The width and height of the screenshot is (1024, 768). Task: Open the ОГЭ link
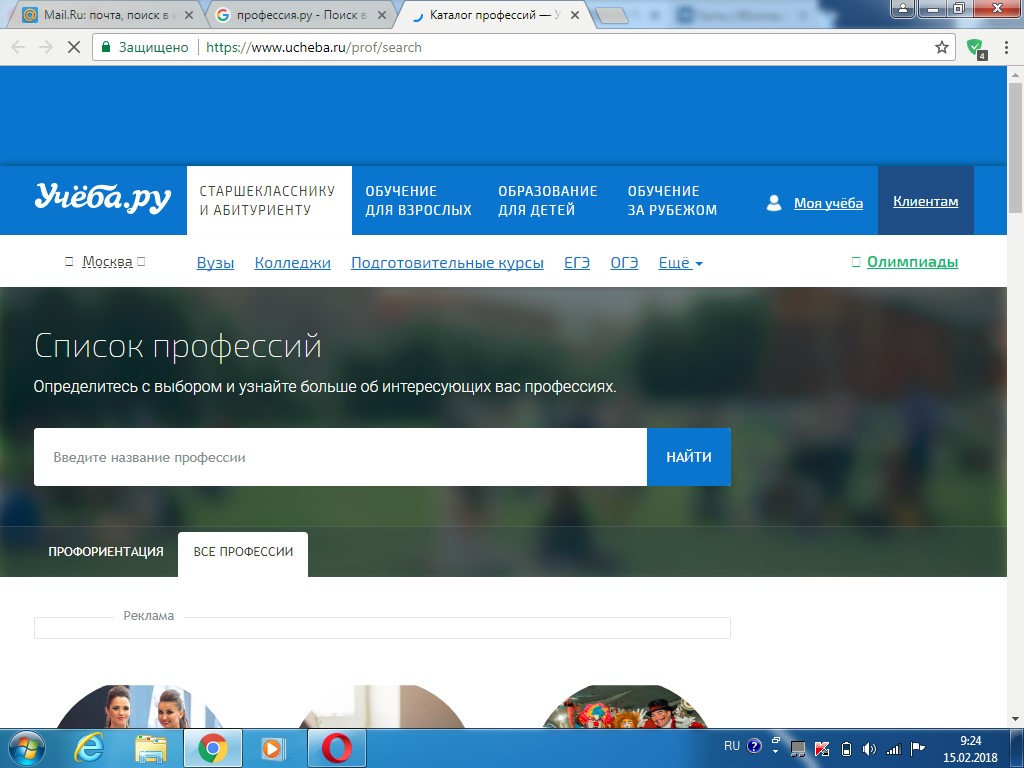[x=624, y=263]
